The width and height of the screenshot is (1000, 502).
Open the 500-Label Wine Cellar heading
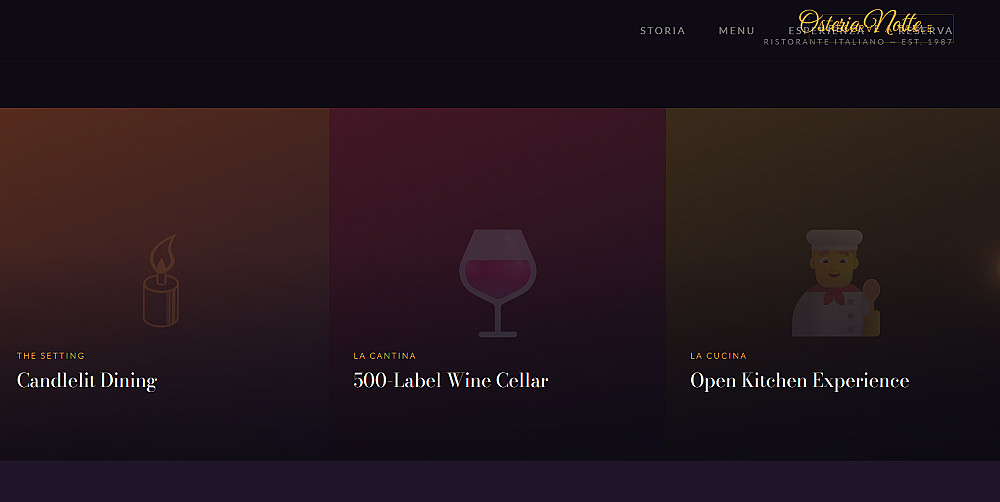point(451,381)
